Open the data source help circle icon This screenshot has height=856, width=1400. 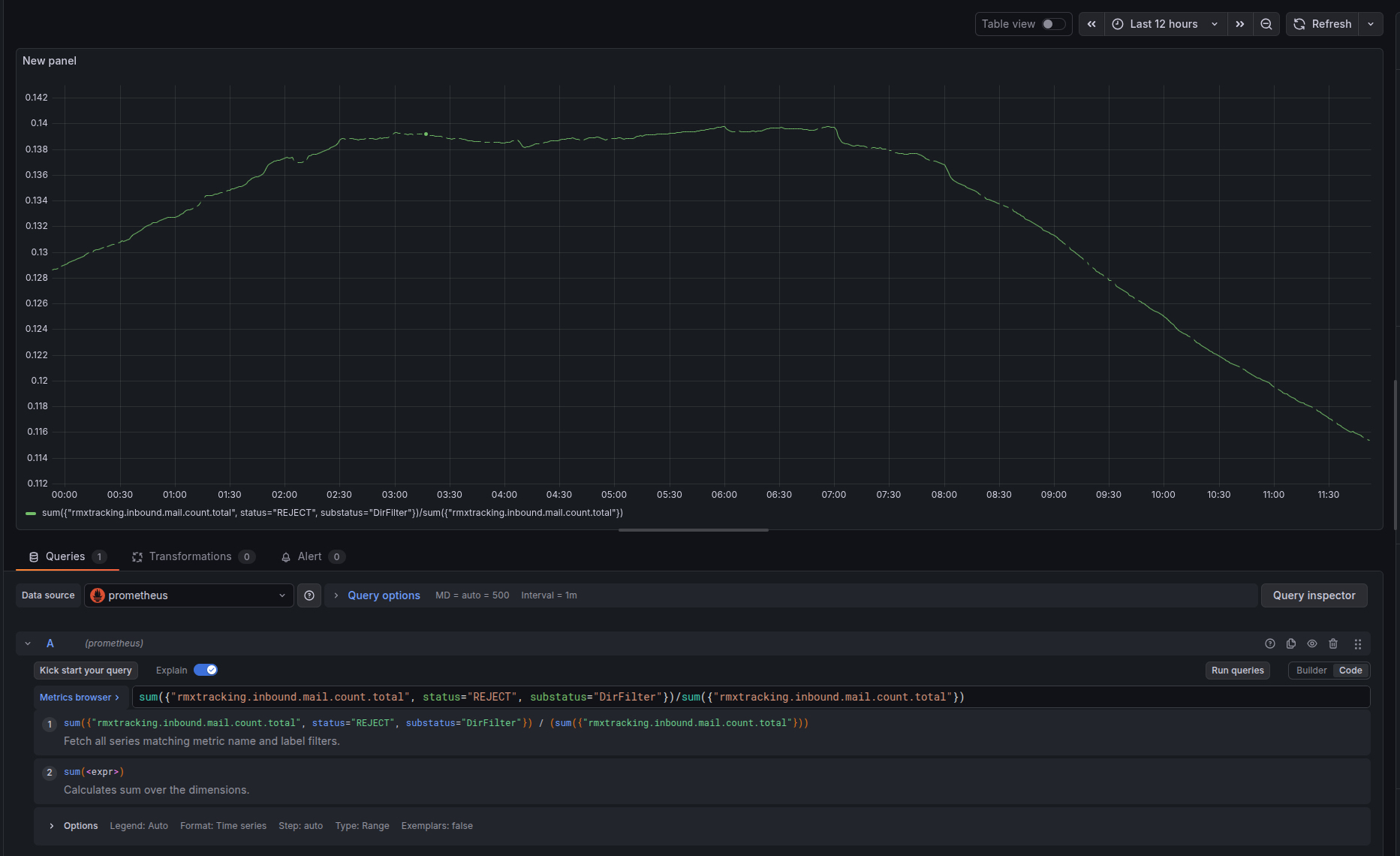tap(309, 595)
